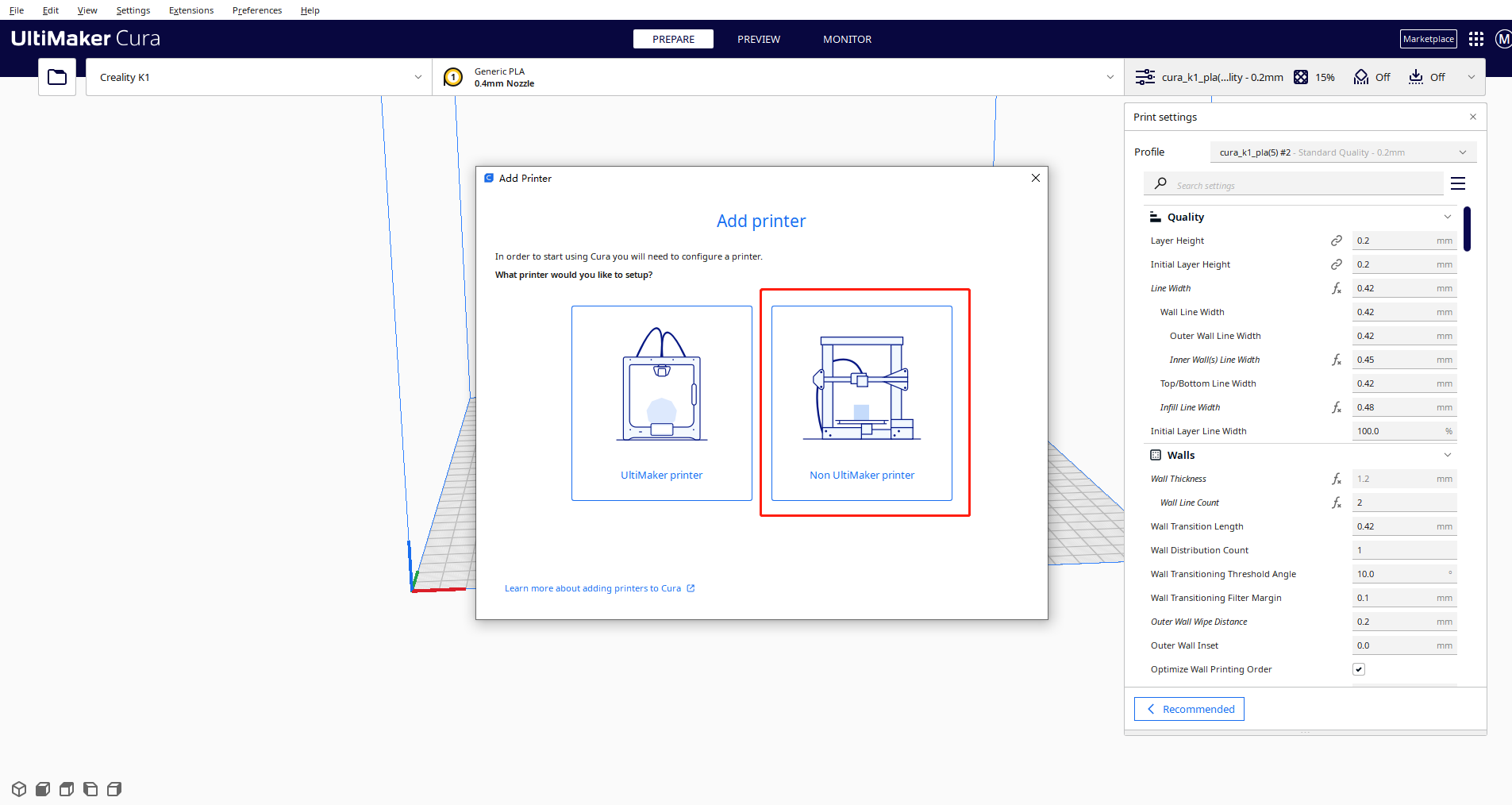Screen dimensions: 1512x805
Task: Click the Outer Wall Inset value field
Action: [x=1404, y=645]
